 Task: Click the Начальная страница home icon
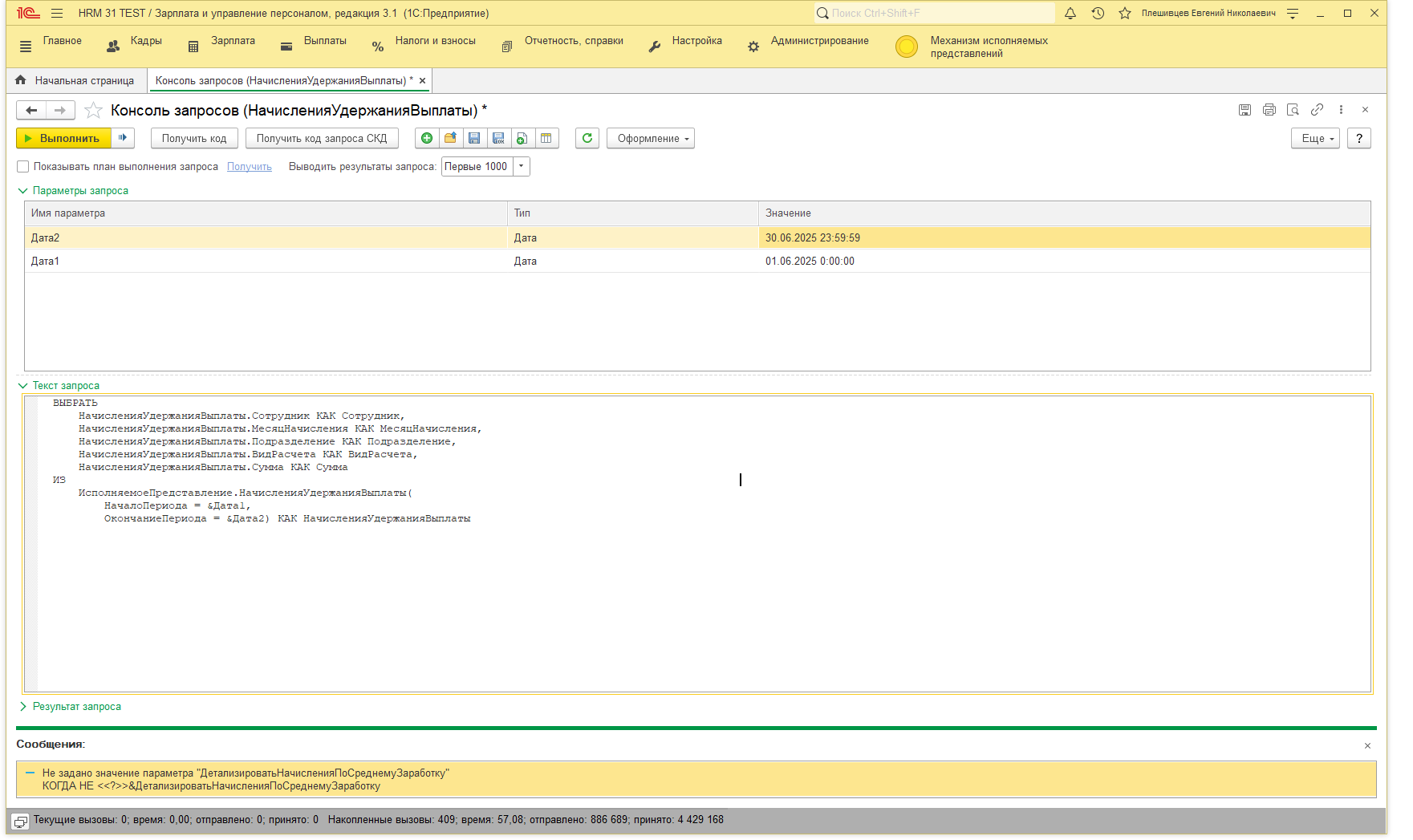click(x=21, y=80)
